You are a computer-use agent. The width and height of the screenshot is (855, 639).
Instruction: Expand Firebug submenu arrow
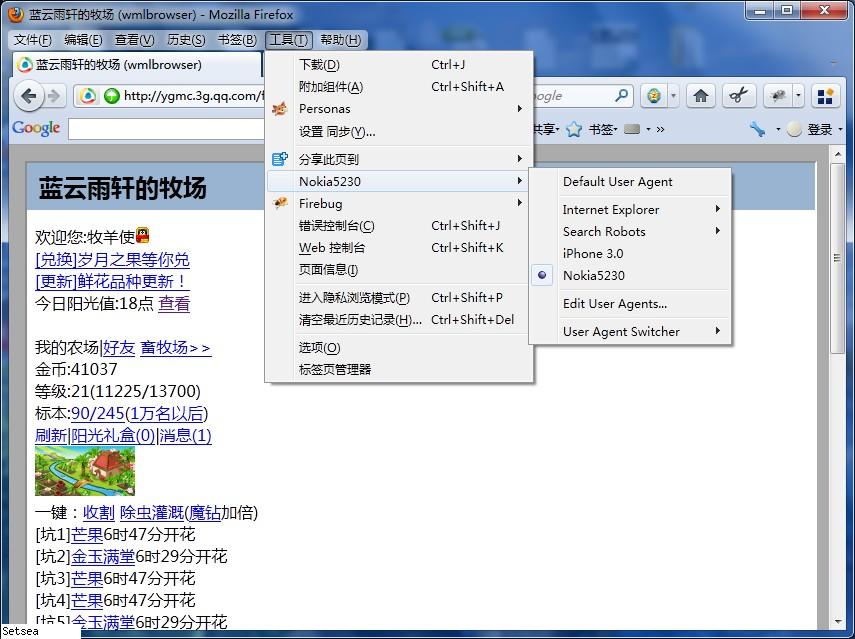point(520,203)
